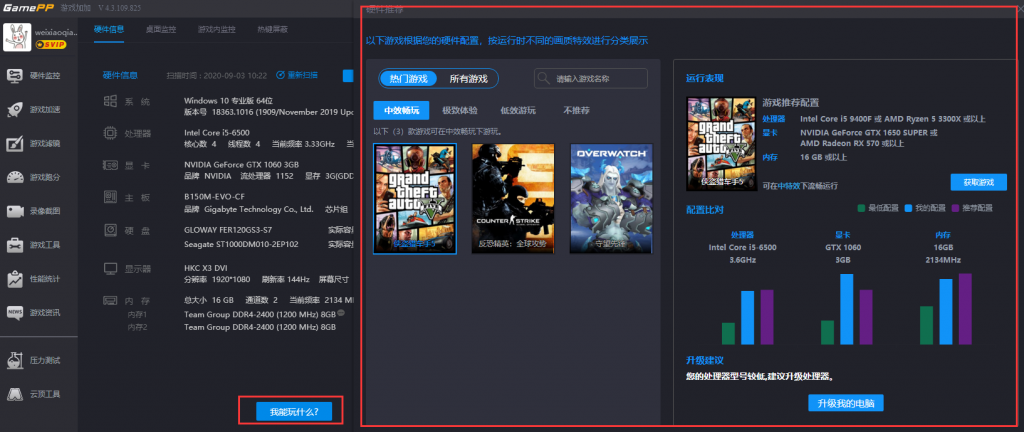This screenshot has width=1024, height=432.
Task: Click the green 最低配置 legend swatch
Action: point(861,208)
